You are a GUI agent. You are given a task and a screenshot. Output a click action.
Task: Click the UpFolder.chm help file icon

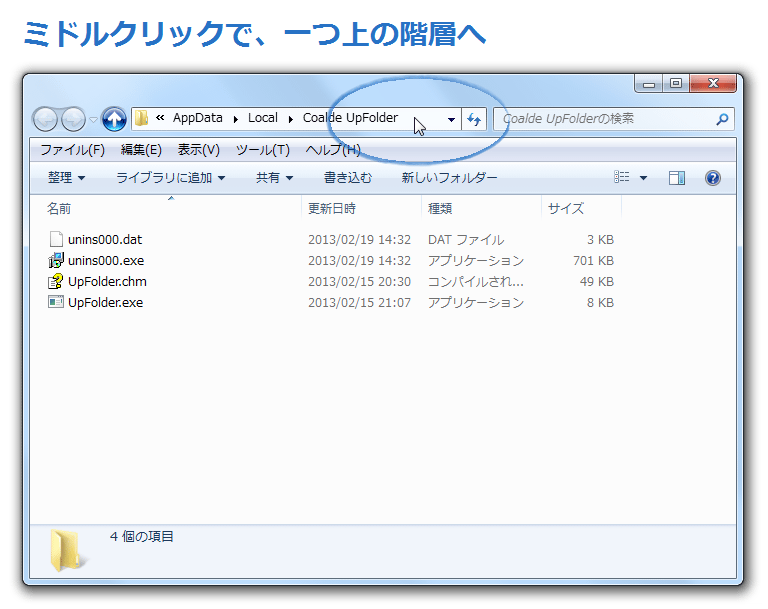(56, 281)
